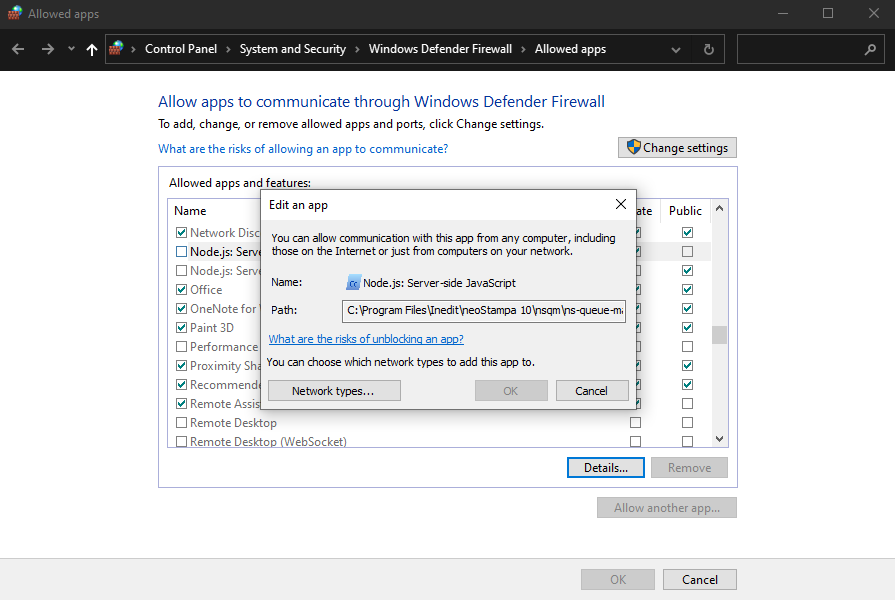Expand address bar history dropdown
895x600 pixels.
(x=676, y=50)
